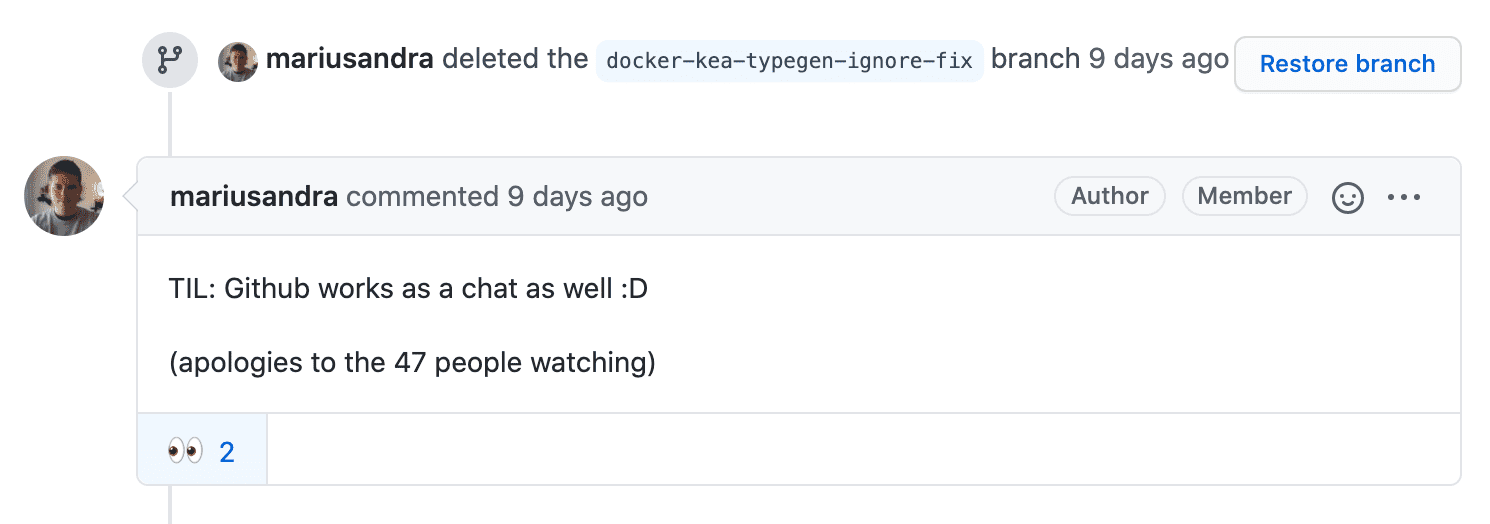The width and height of the screenshot is (1490, 524).
Task: Click the "deleted the" event text
Action: (x=515, y=59)
